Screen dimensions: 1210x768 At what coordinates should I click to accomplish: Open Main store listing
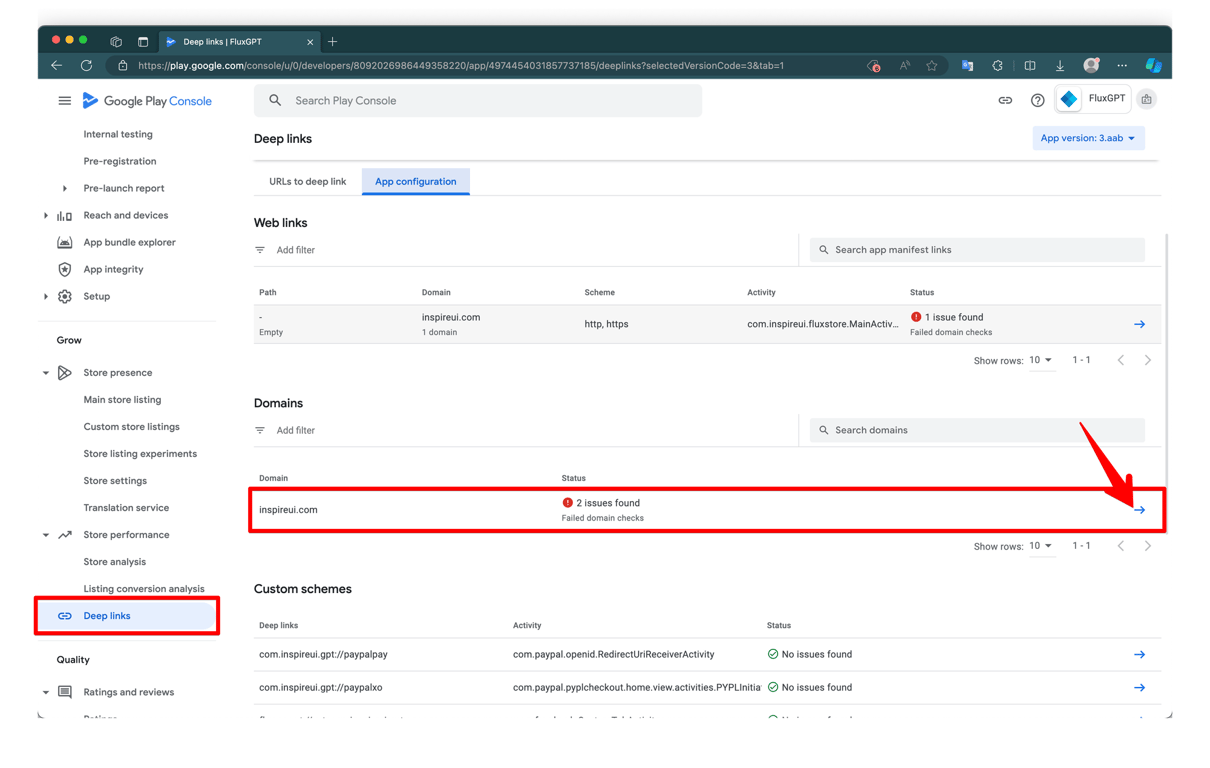pos(122,400)
